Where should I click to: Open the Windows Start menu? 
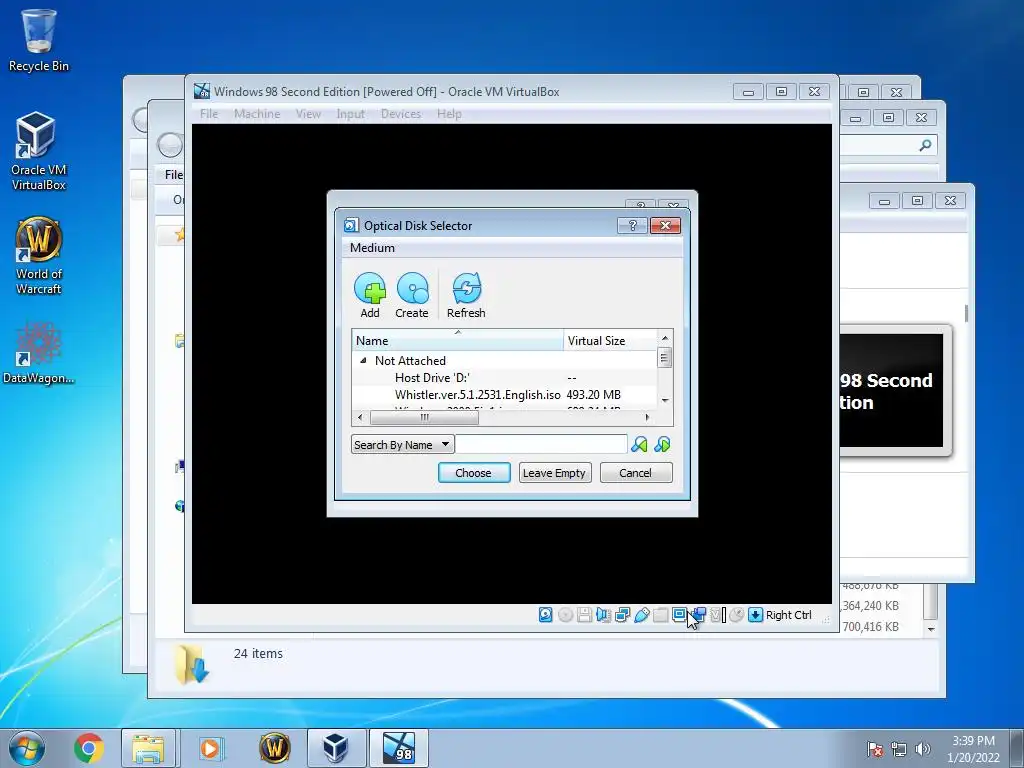point(26,748)
